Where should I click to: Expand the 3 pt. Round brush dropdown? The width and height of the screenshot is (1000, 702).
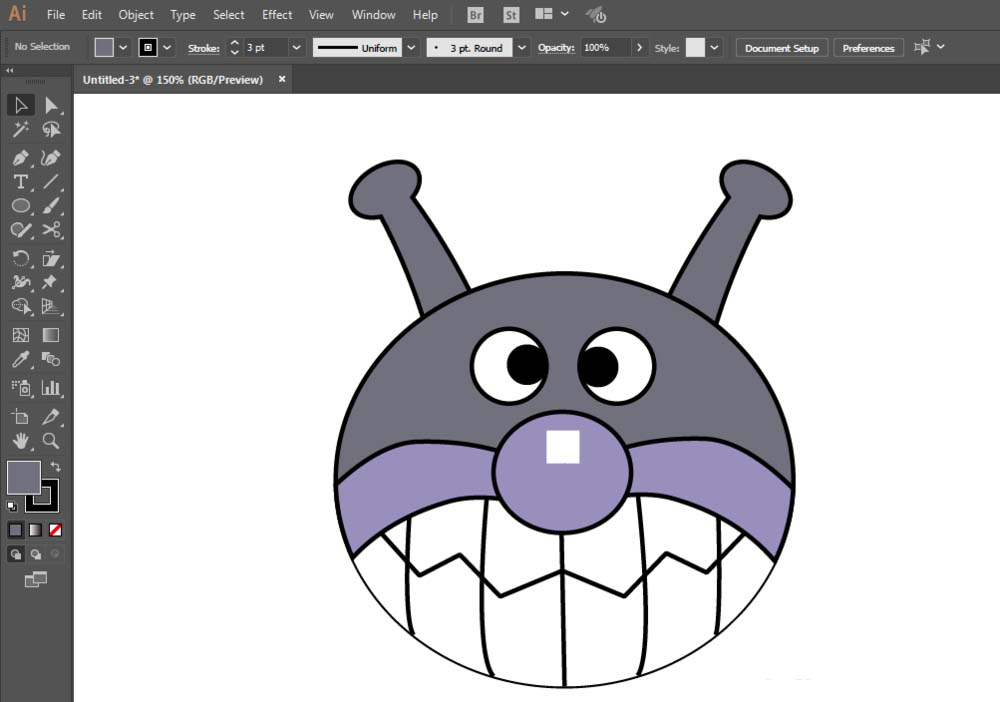pyautogui.click(x=521, y=48)
